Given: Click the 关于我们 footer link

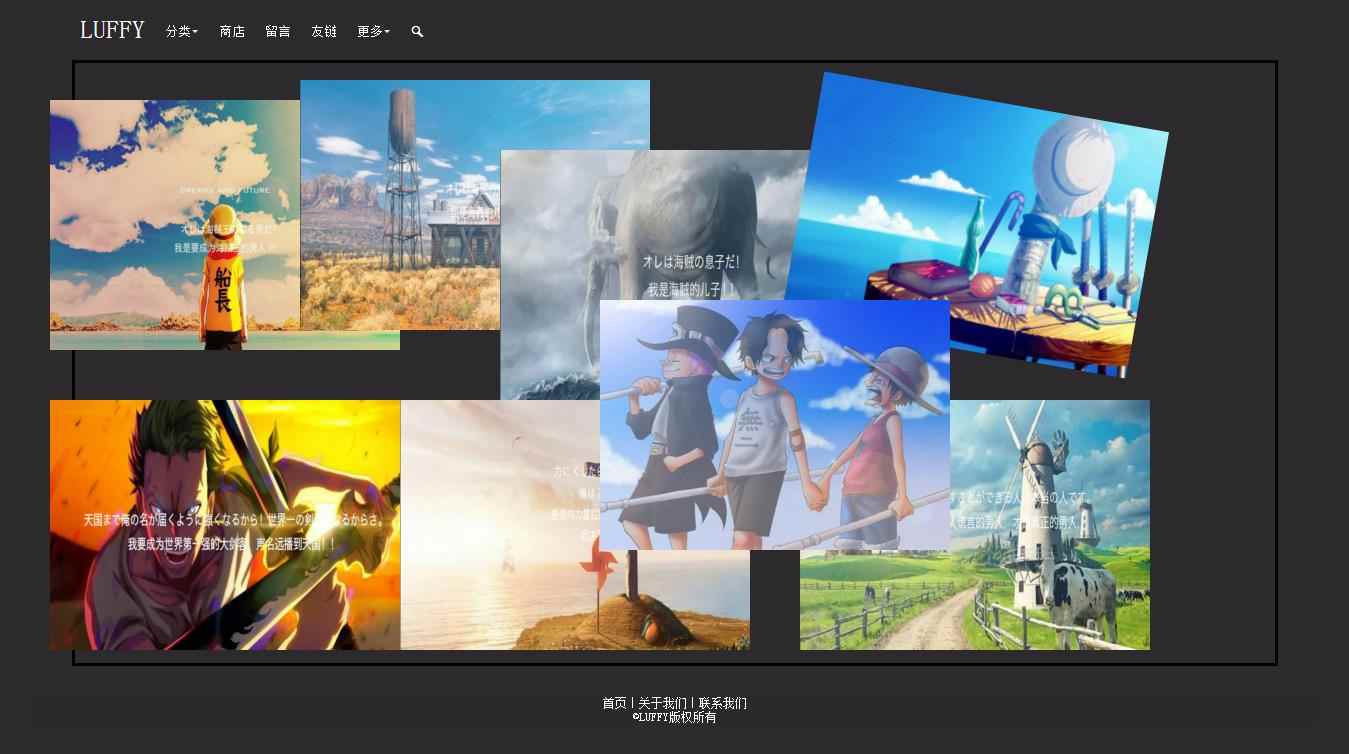Looking at the screenshot, I should [x=662, y=703].
